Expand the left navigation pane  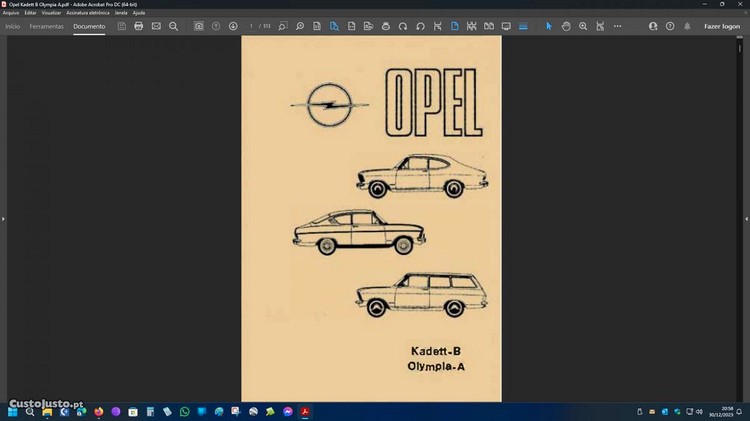4,218
